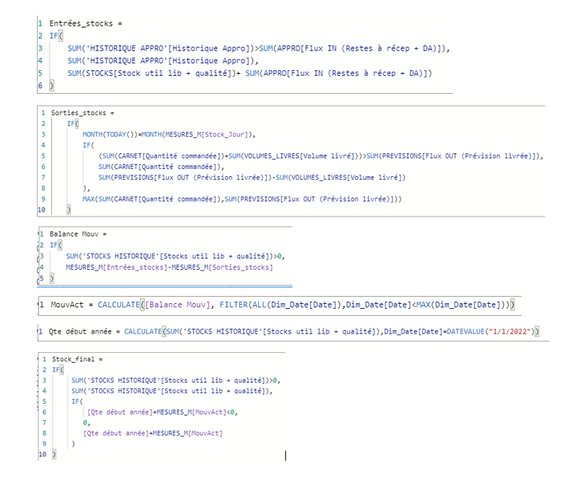
Task: Click line number 10 in Sorties_stocks editor
Action: (41, 210)
